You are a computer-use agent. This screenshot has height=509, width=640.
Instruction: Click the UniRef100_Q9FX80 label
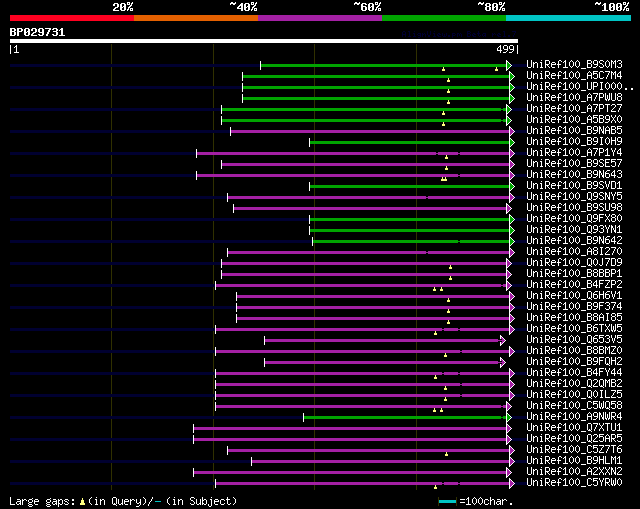pos(574,218)
